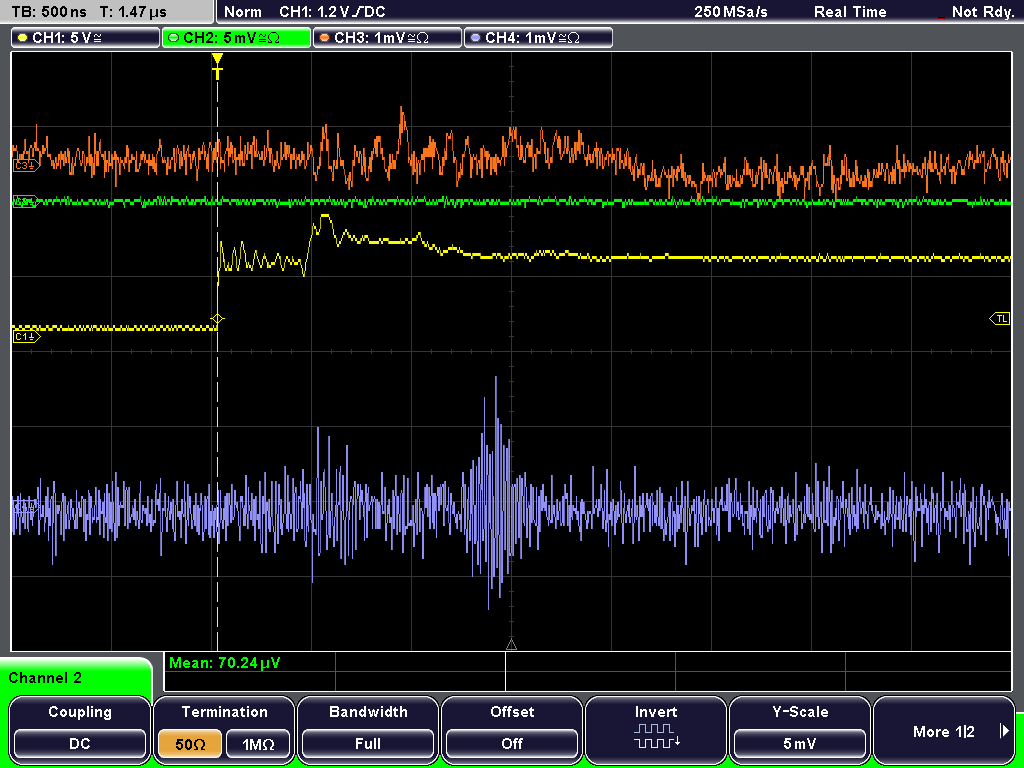Click the C1 ground level marker
Viewport: 1024px width, 768px height.
click(26, 336)
